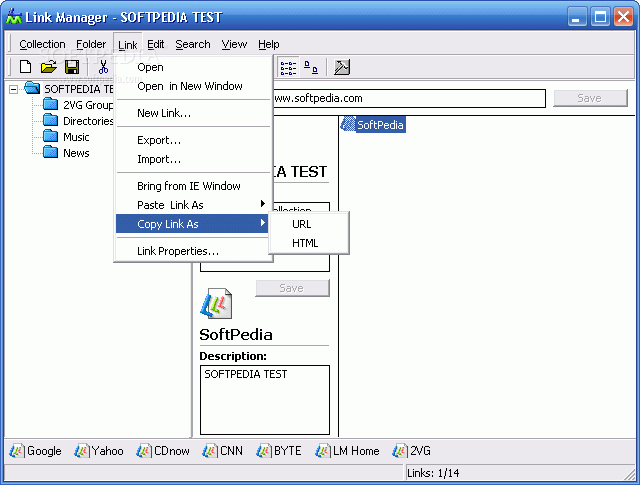
Task: Open the Search menu
Action: click(x=193, y=44)
